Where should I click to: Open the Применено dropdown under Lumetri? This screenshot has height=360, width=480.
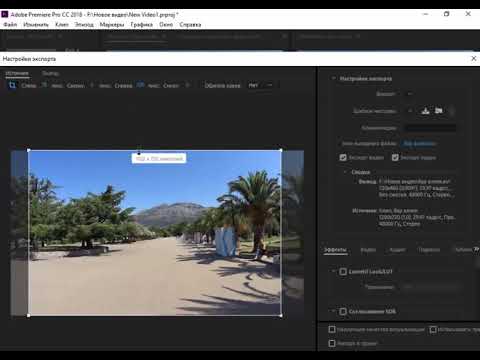pyautogui.click(x=432, y=286)
